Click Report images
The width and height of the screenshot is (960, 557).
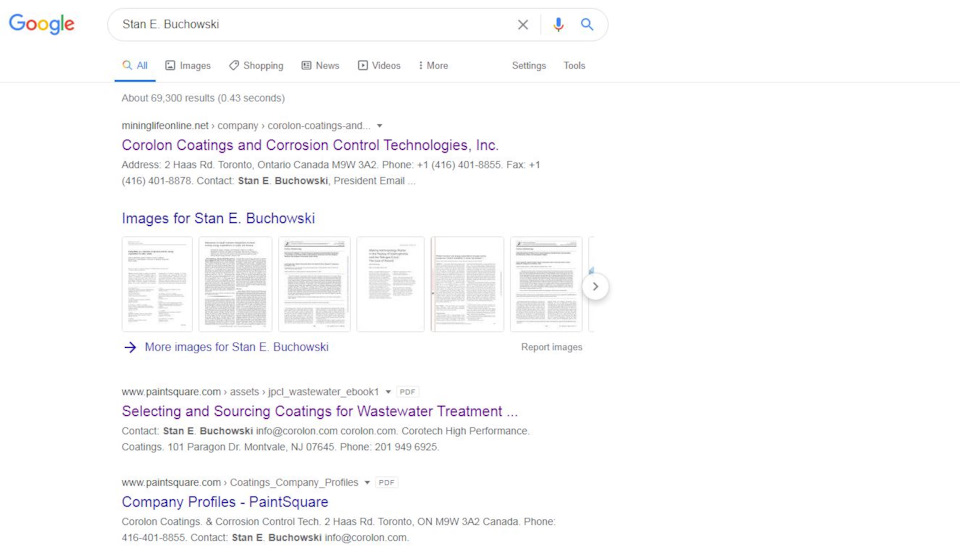(552, 347)
